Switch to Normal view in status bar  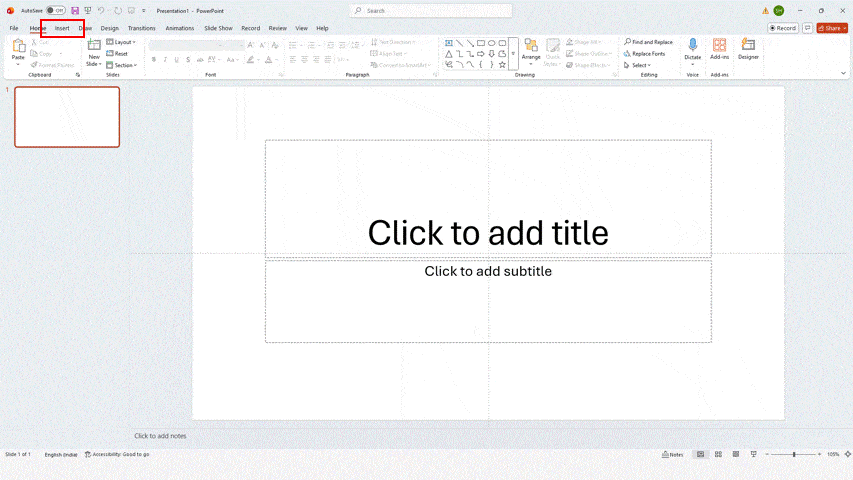700,454
